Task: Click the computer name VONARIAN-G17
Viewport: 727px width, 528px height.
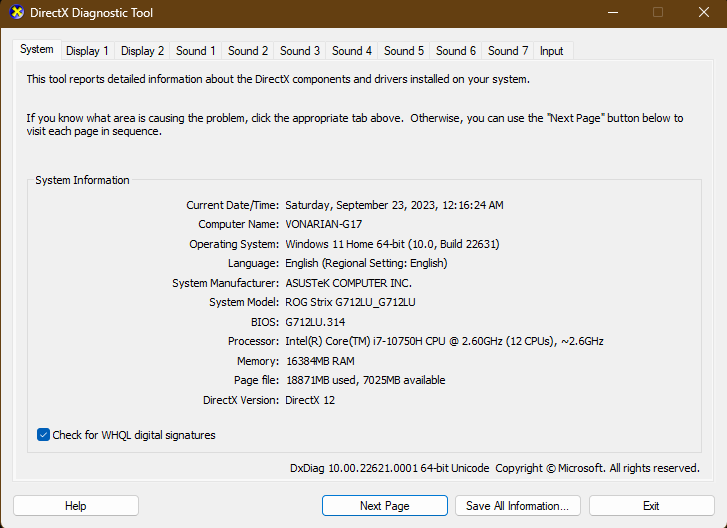Action: pyautogui.click(x=324, y=224)
